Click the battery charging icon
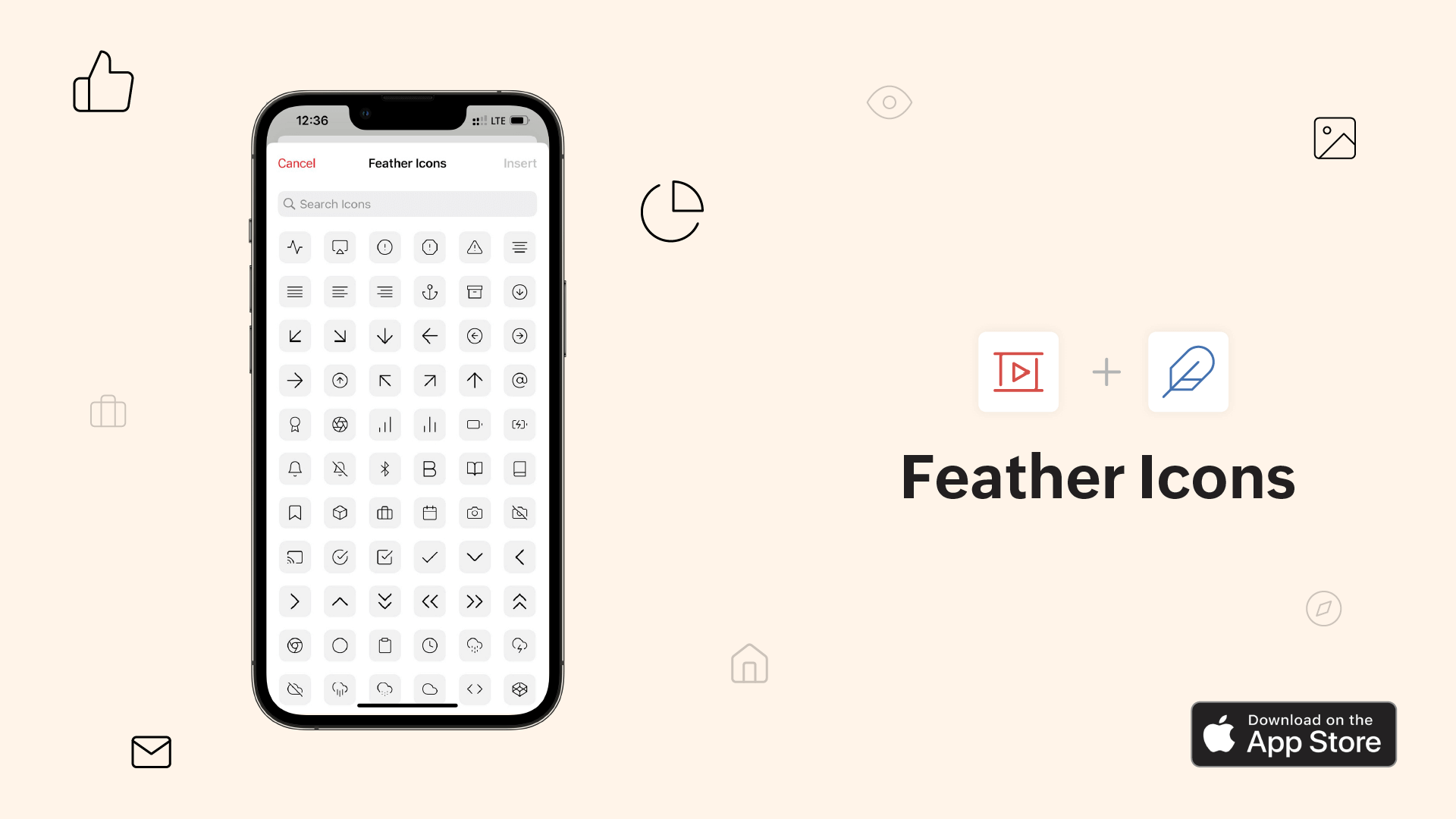1456x819 pixels. click(519, 424)
